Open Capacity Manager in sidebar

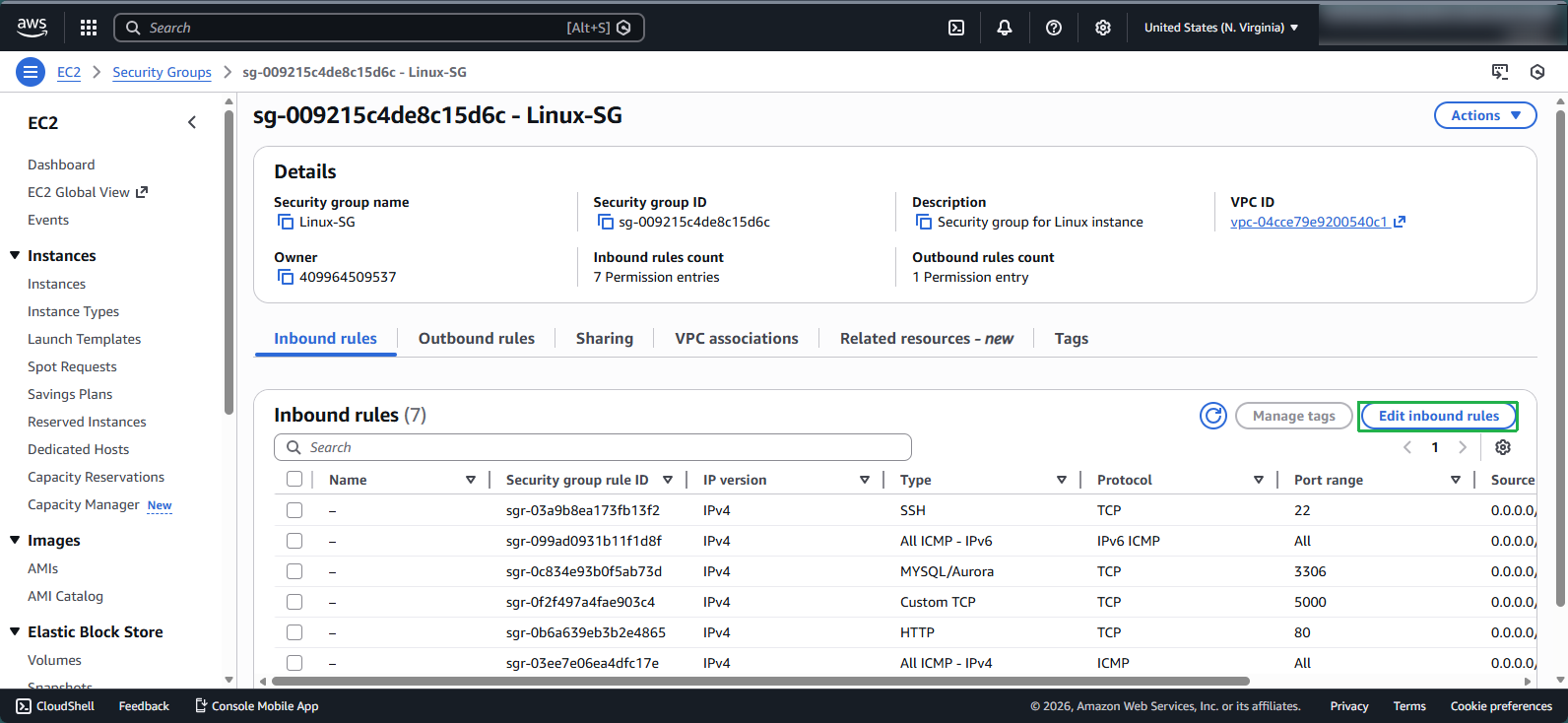click(x=84, y=504)
